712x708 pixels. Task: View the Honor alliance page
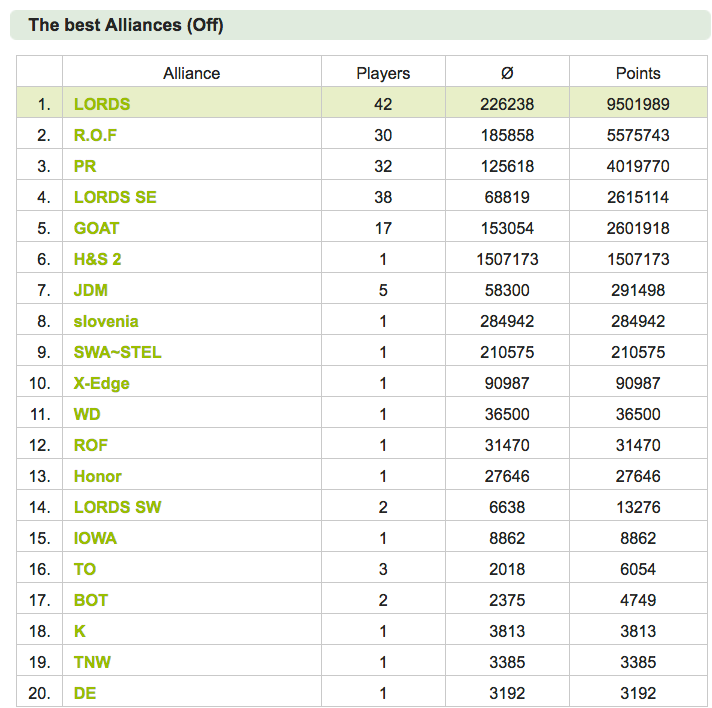coord(98,476)
